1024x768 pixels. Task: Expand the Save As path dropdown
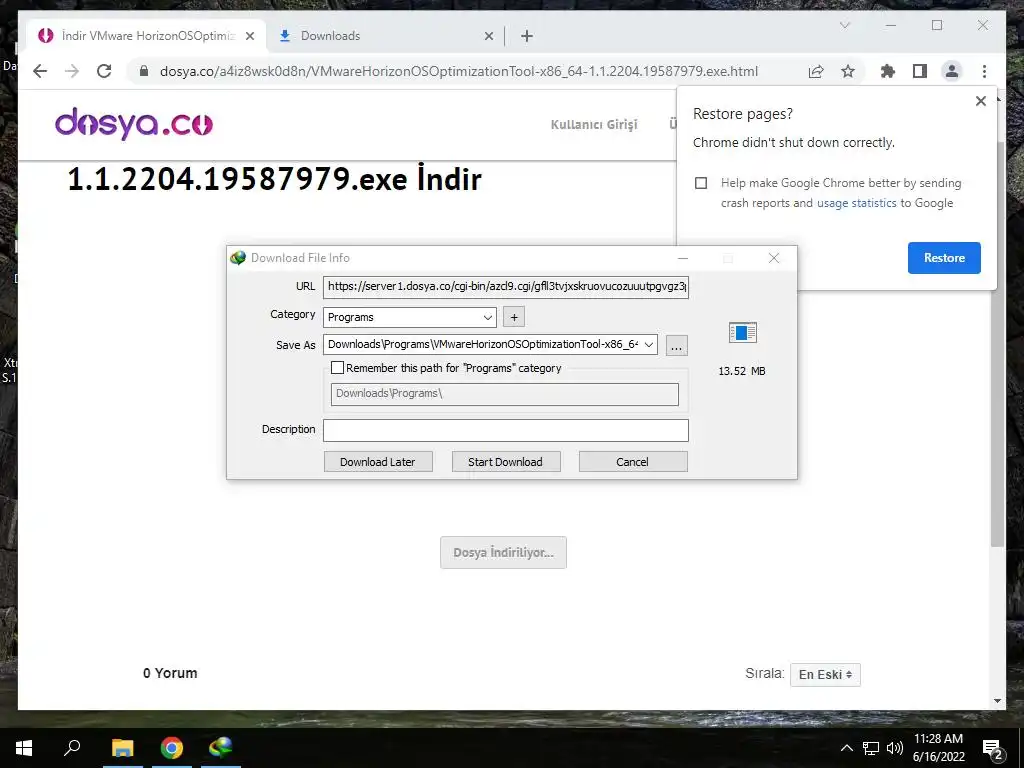(x=648, y=344)
